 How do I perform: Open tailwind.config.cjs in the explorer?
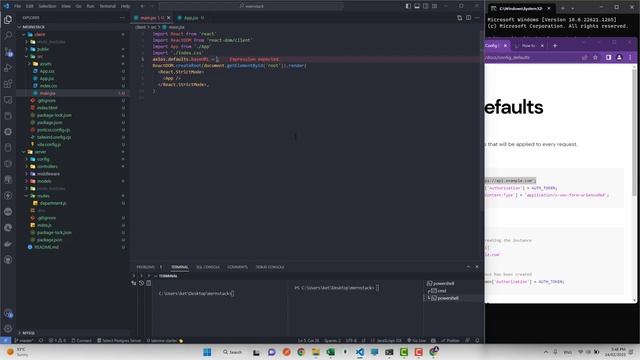point(54,137)
